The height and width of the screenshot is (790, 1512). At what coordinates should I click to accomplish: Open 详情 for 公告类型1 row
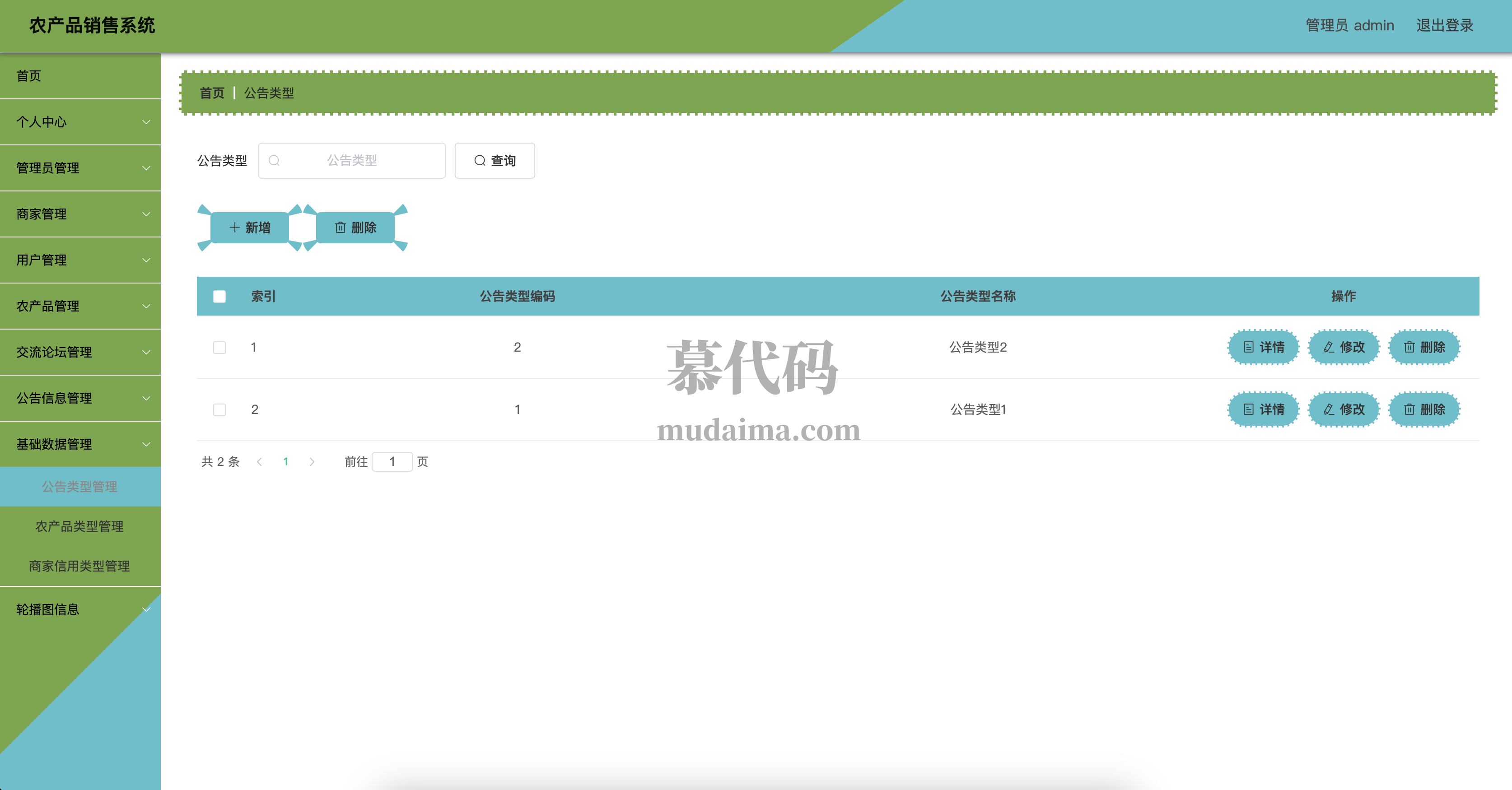1263,409
